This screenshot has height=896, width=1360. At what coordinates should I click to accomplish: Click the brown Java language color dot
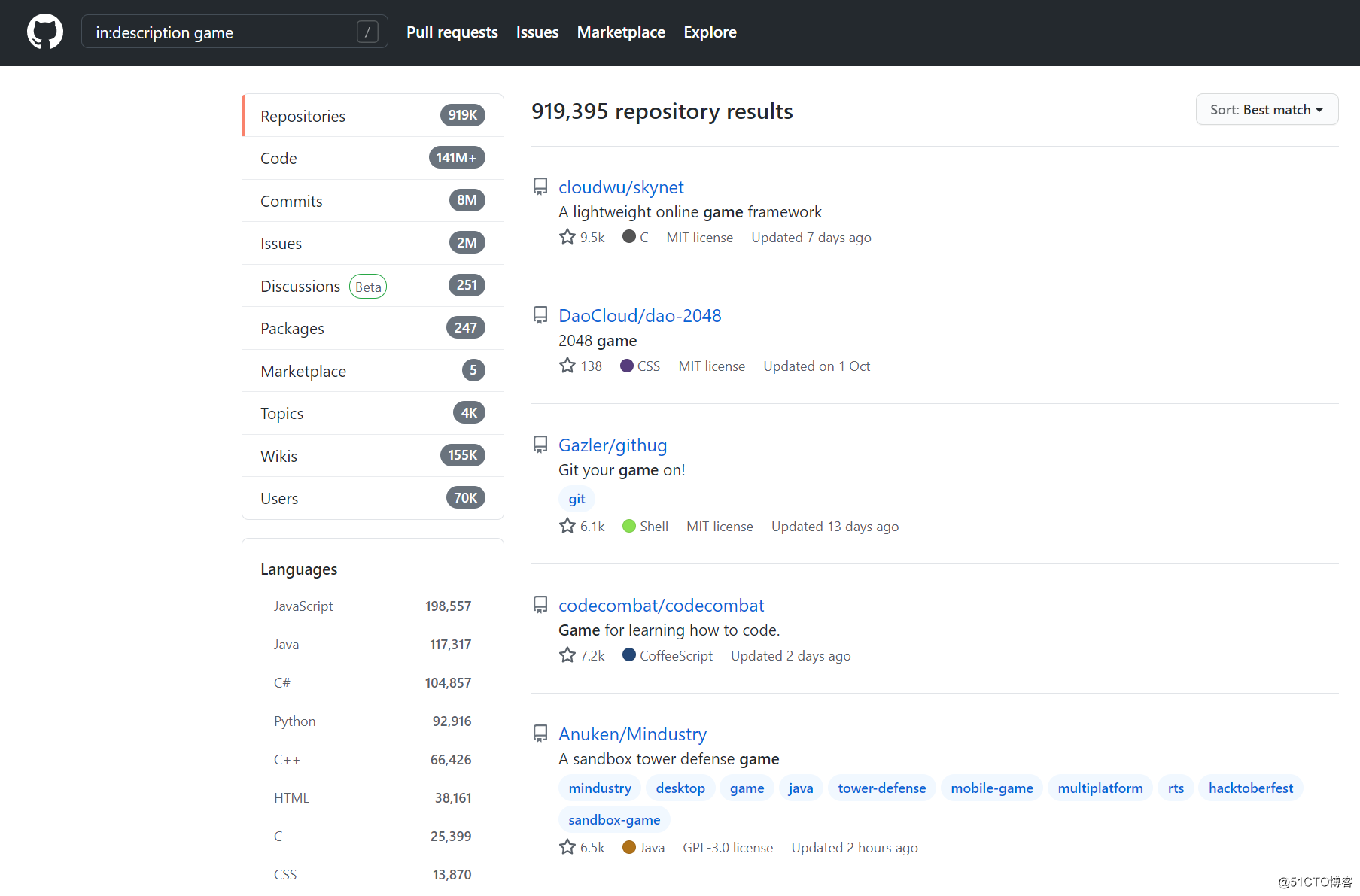coord(629,847)
